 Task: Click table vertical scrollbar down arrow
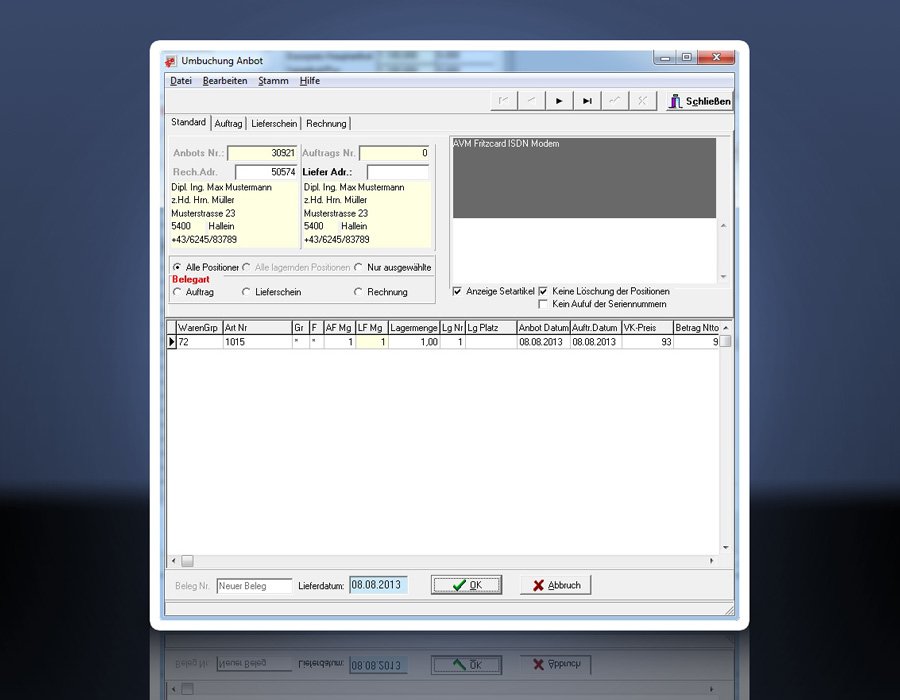click(x=726, y=548)
